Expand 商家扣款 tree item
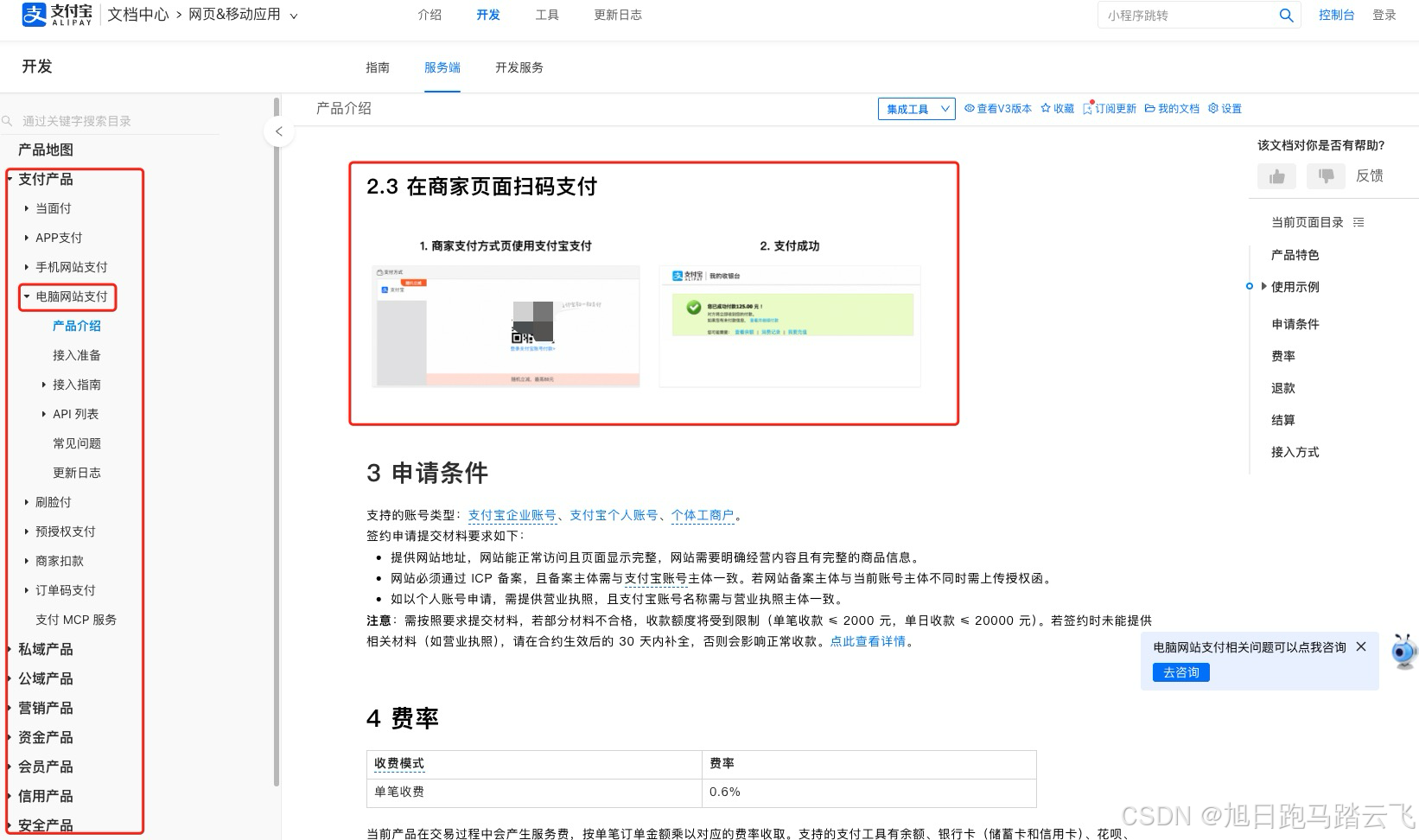Screen dimensions: 1419x840 click(27, 561)
